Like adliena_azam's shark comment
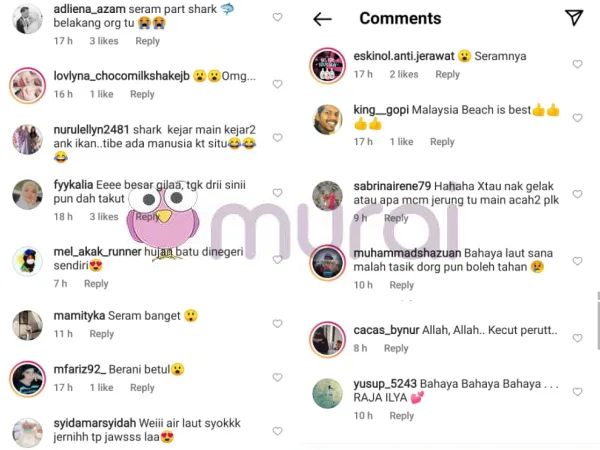Viewport: 600px width, 450px height. [x=277, y=17]
